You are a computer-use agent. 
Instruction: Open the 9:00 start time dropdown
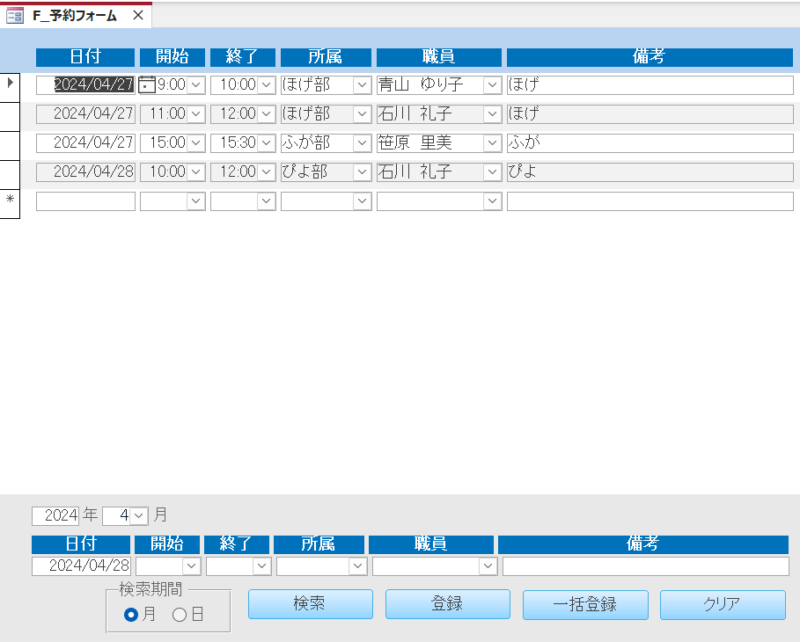click(196, 85)
